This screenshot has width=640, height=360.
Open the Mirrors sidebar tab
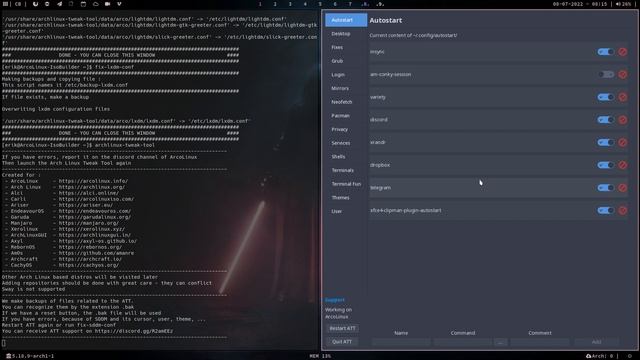[x=346, y=88]
